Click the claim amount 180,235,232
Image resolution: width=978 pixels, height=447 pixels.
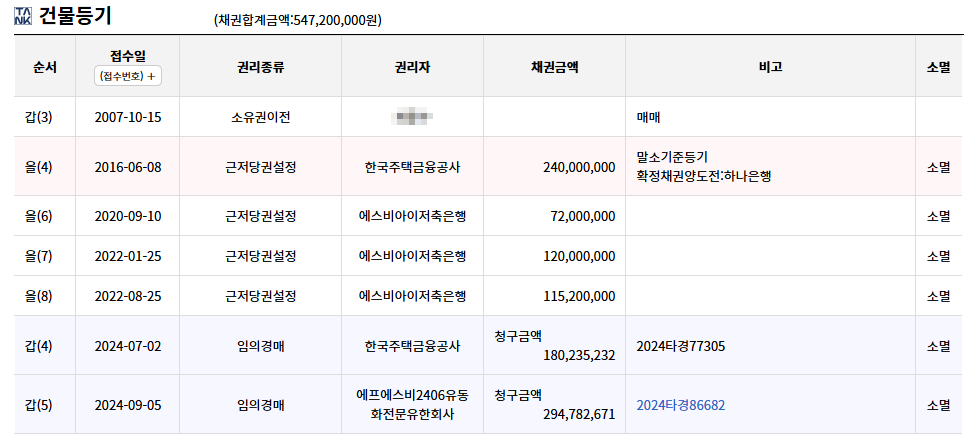(x=579, y=356)
